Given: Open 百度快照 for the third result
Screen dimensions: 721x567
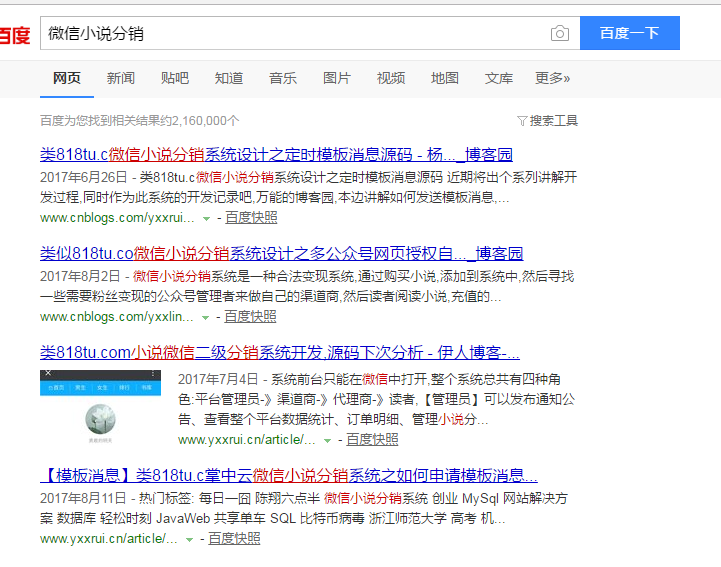Looking at the screenshot, I should point(372,440).
